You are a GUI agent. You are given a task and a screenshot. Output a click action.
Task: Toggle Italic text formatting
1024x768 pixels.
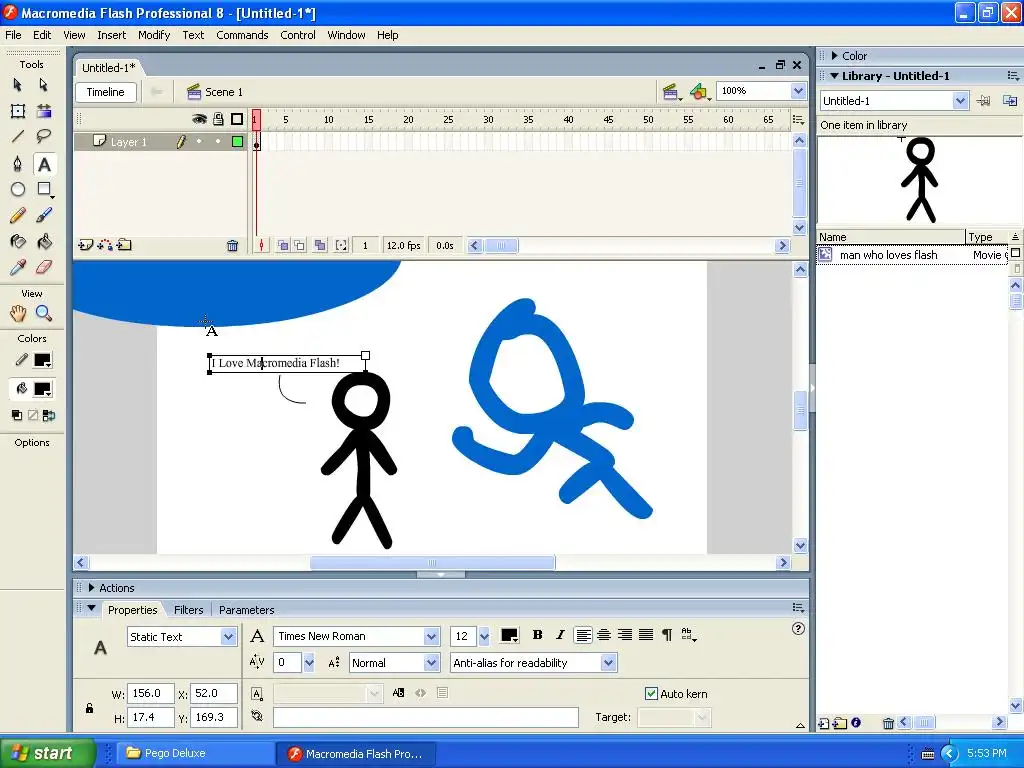[560, 635]
